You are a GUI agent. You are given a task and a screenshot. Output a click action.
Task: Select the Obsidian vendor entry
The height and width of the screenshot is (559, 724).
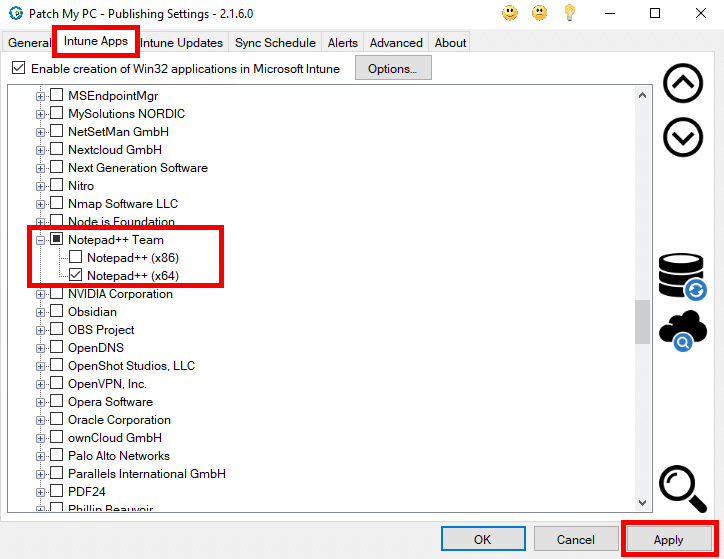(93, 312)
